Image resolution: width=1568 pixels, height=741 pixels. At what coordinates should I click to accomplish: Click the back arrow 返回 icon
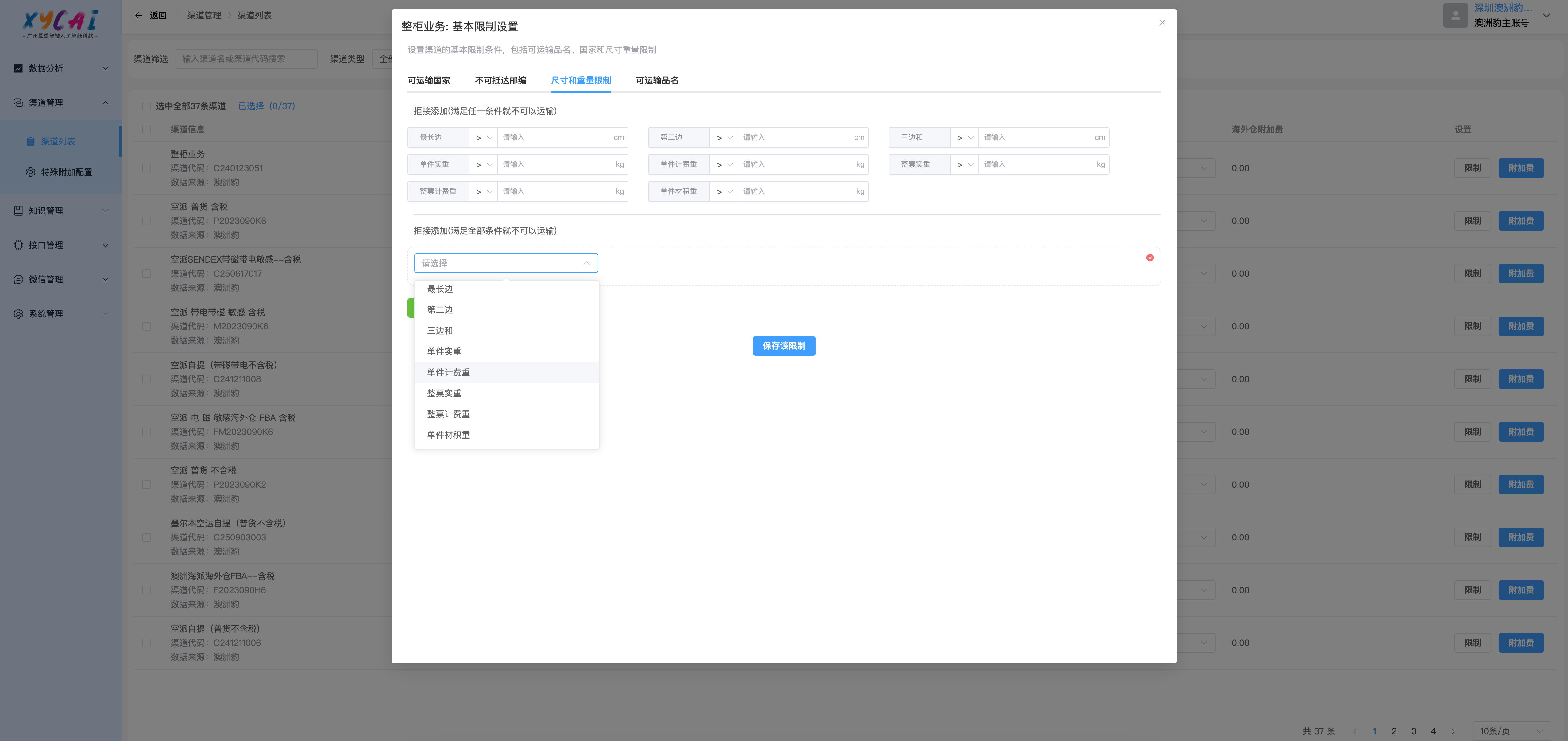click(x=139, y=15)
